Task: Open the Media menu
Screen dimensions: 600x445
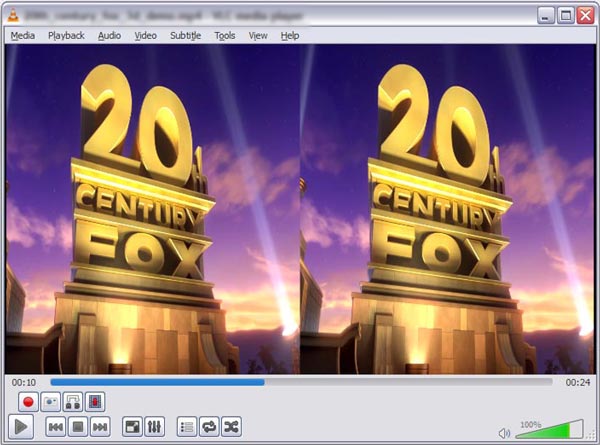Action: 23,36
